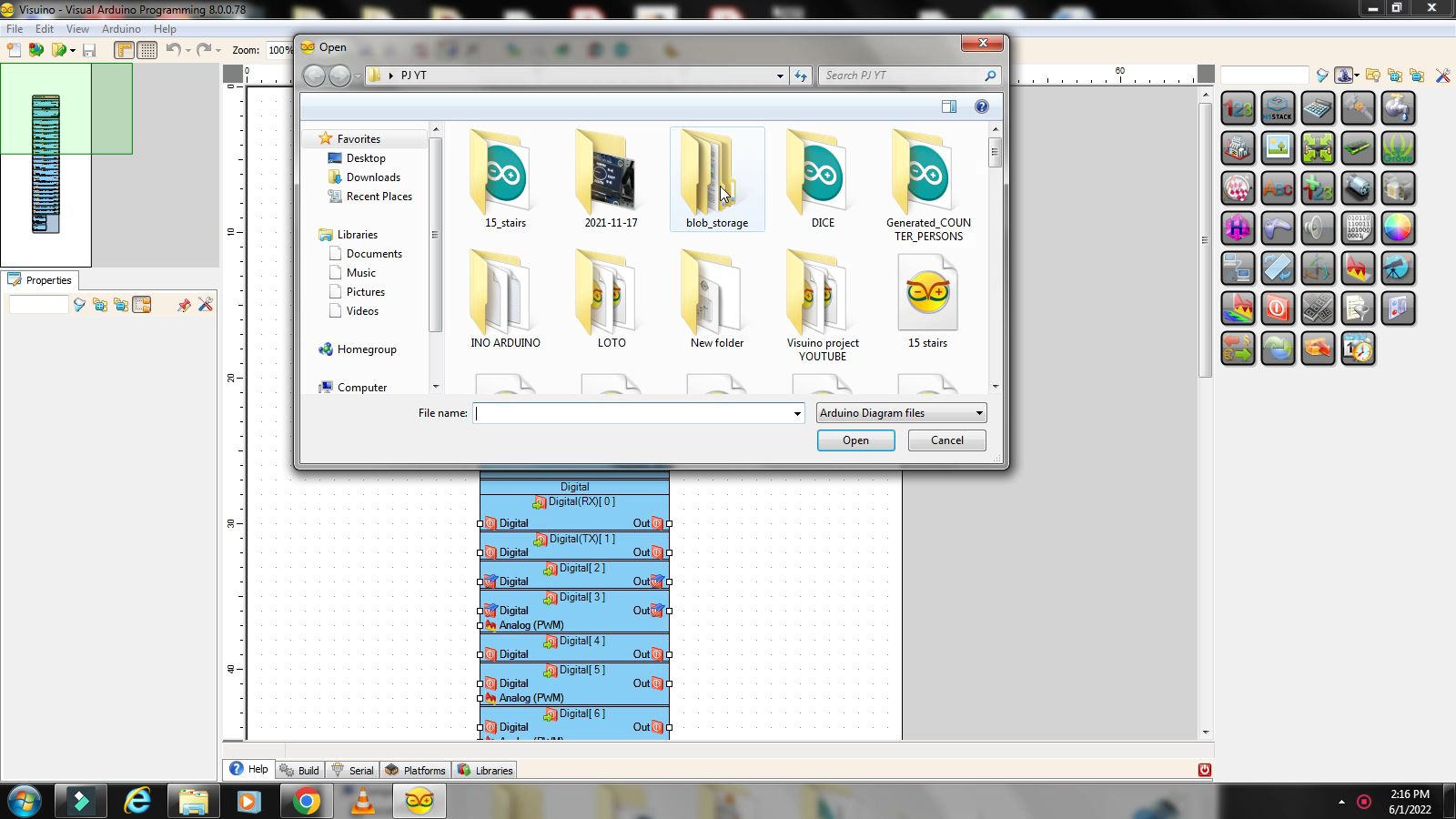Open the Motors components category
Image resolution: width=1456 pixels, height=819 pixels.
pos(1358,188)
